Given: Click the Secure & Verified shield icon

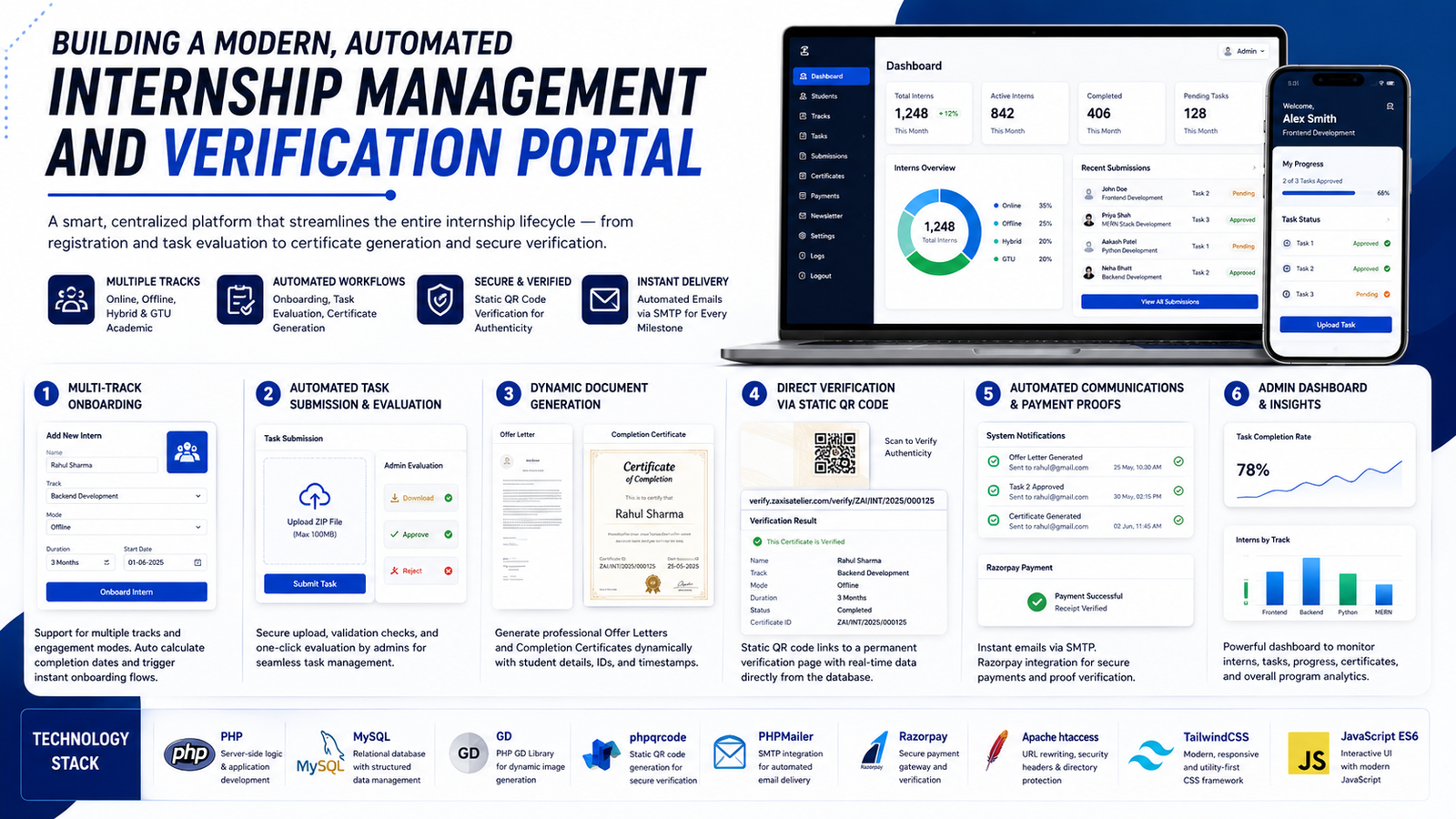Looking at the screenshot, I should point(440,300).
